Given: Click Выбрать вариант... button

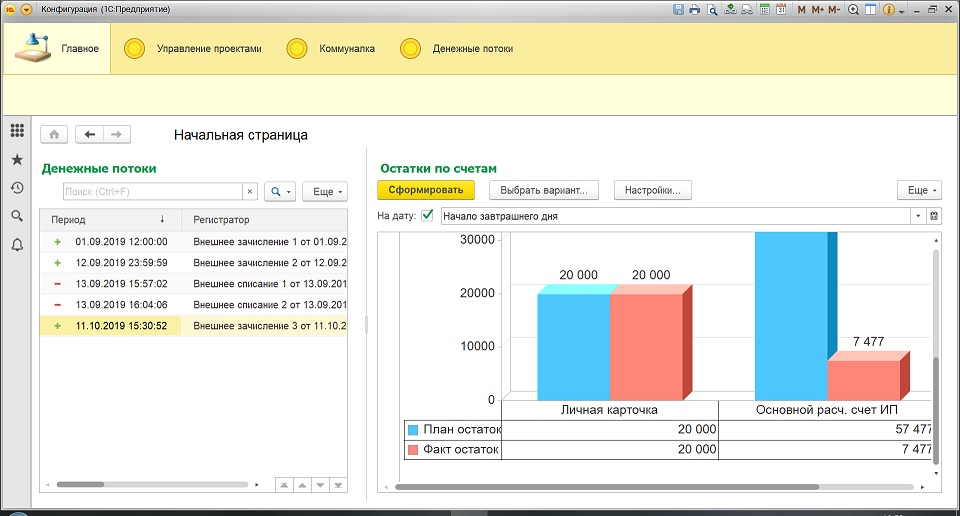Looking at the screenshot, I should [x=544, y=190].
